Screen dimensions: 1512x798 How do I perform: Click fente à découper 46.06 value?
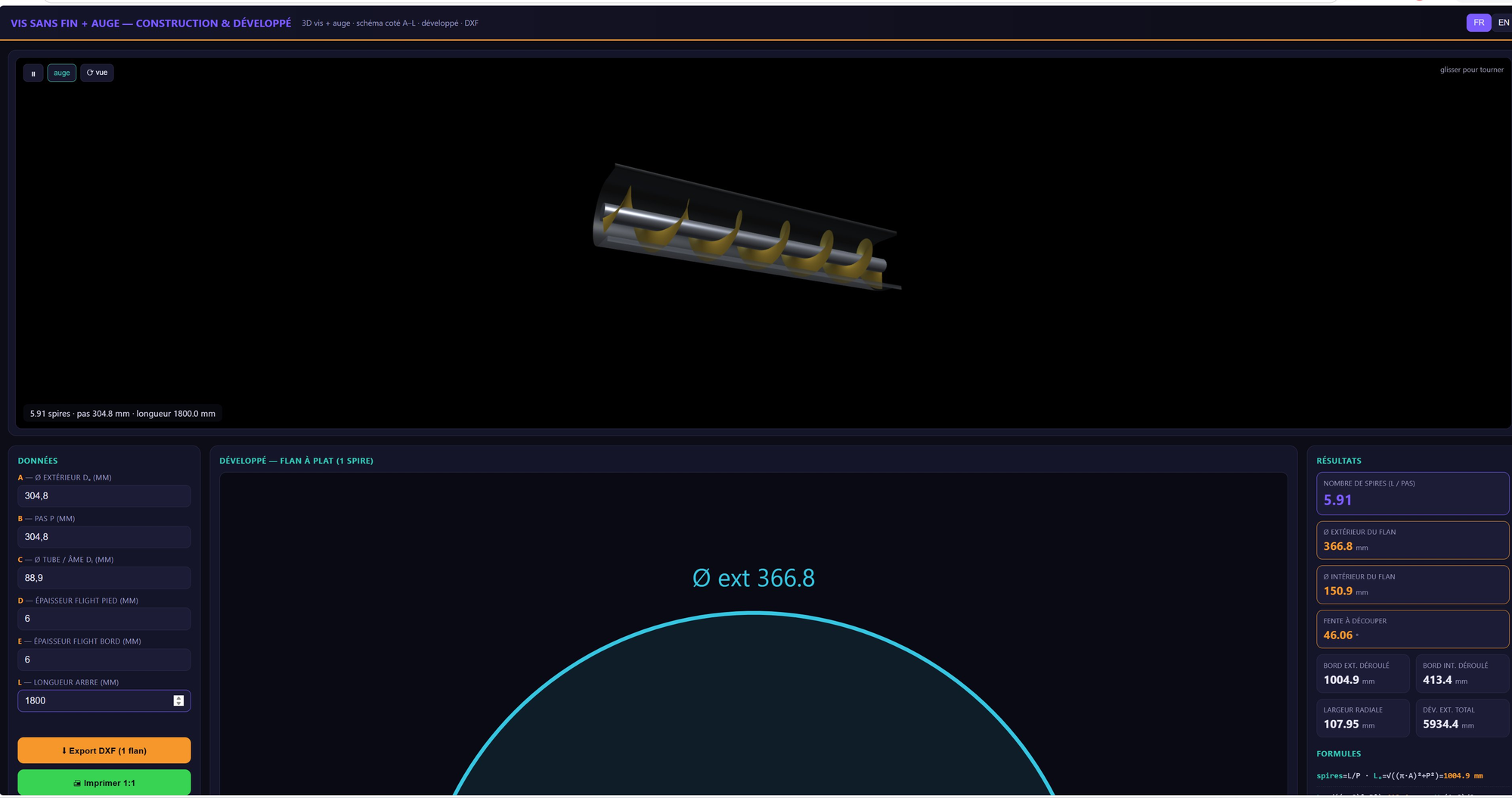(1337, 635)
